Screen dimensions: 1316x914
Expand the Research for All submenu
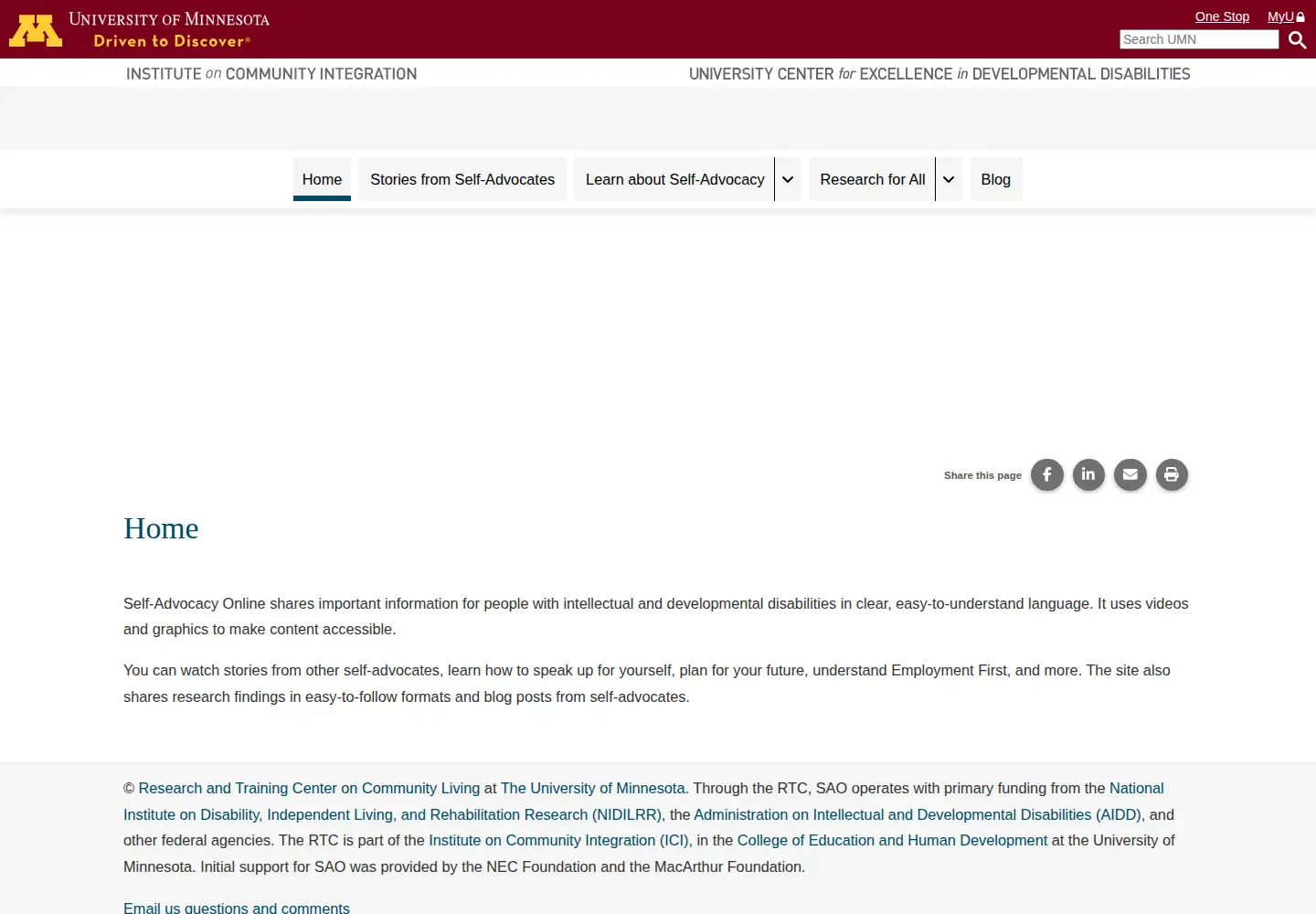click(949, 179)
